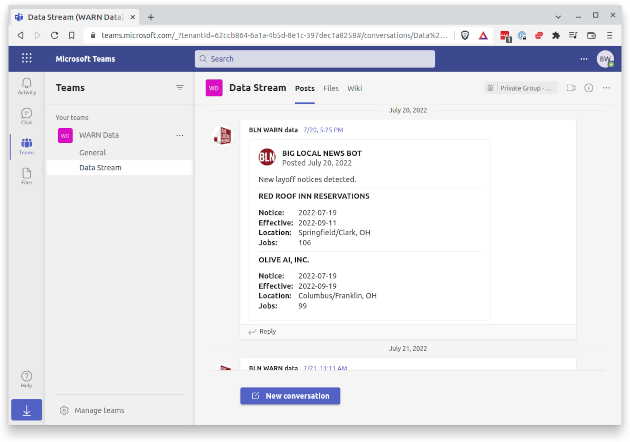The height and width of the screenshot is (442, 630).
Task: Open the browser tab list chevron
Action: click(x=558, y=17)
